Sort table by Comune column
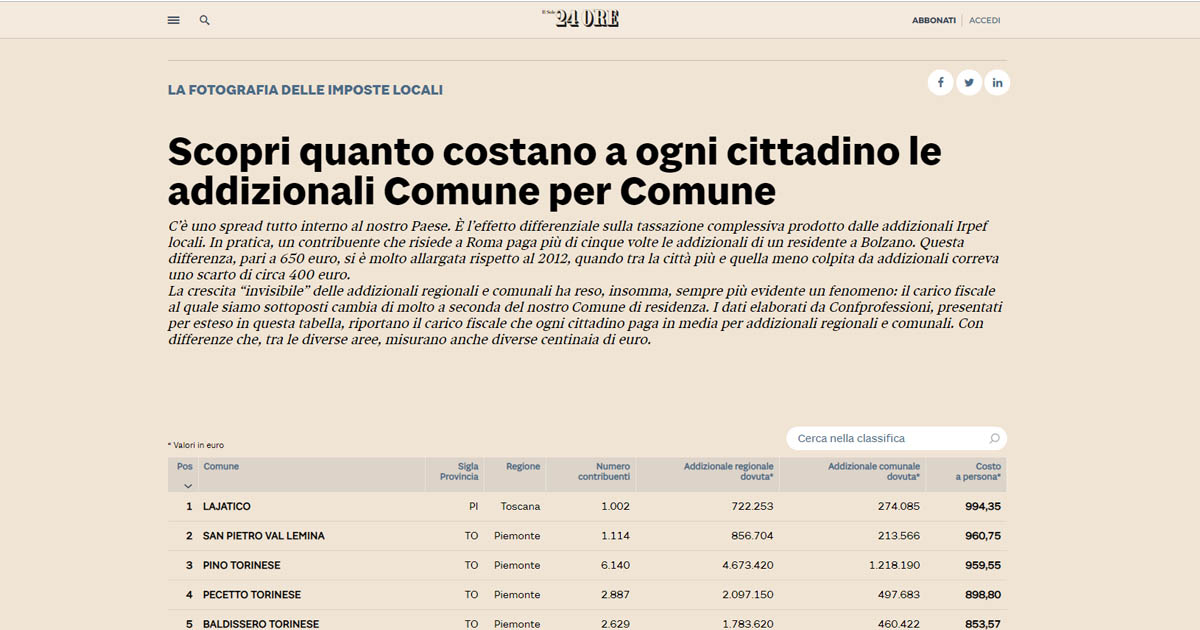 click(221, 467)
